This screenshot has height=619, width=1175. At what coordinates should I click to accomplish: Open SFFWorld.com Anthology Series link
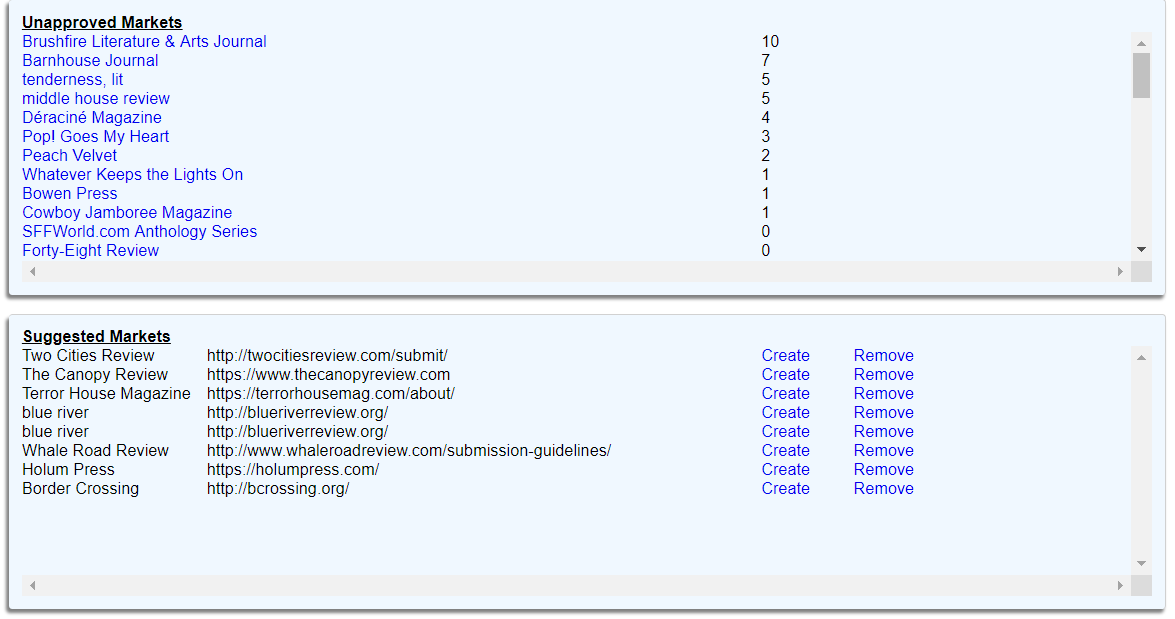pos(139,232)
